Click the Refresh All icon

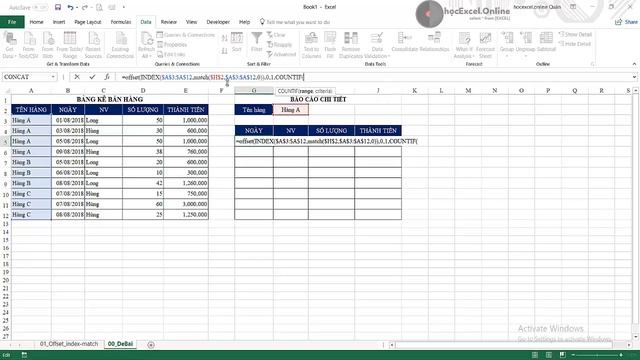coord(146,45)
